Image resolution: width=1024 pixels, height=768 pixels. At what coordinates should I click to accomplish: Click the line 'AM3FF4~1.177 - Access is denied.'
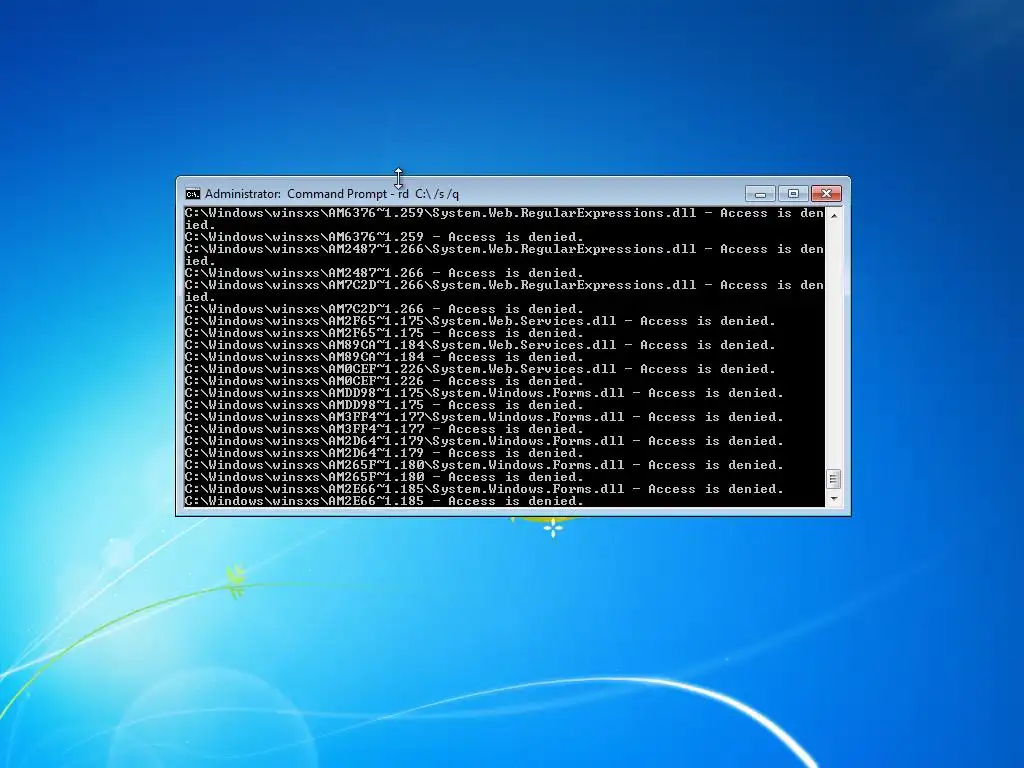(x=384, y=429)
